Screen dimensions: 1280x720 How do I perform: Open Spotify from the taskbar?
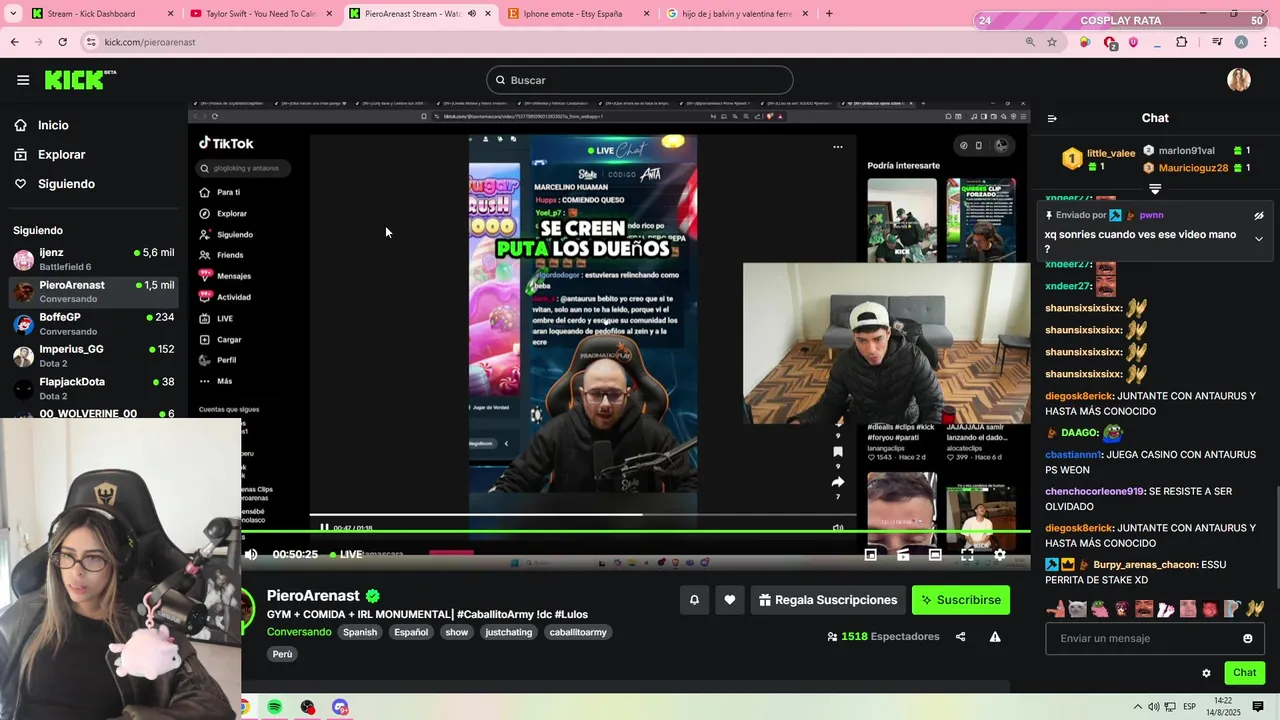click(275, 707)
